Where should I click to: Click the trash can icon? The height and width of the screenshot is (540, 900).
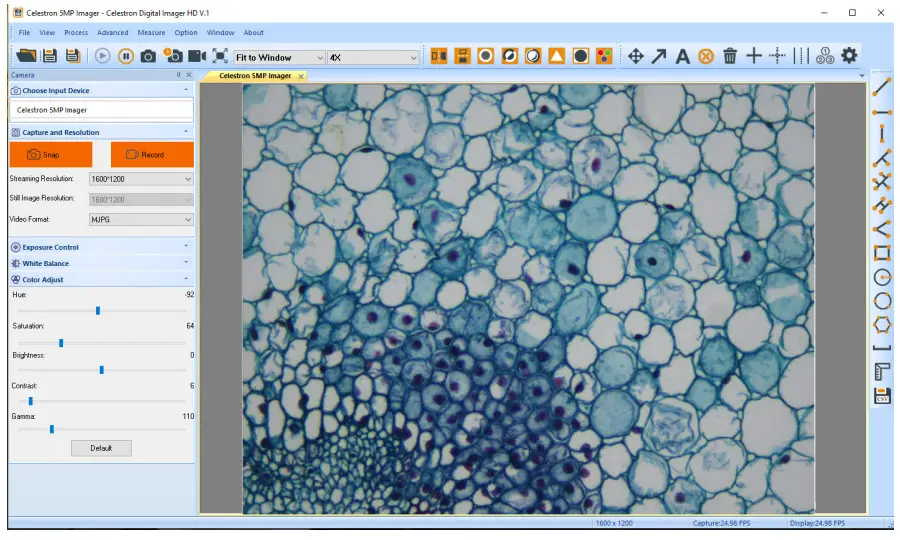coord(730,56)
